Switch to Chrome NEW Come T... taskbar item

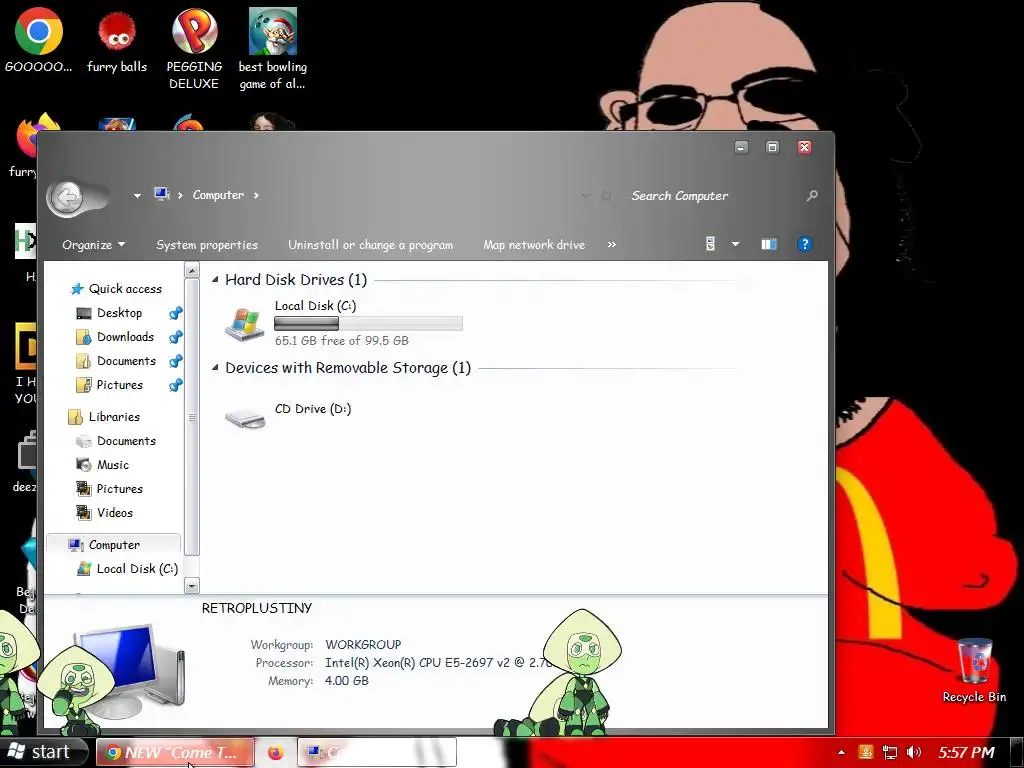tap(175, 752)
